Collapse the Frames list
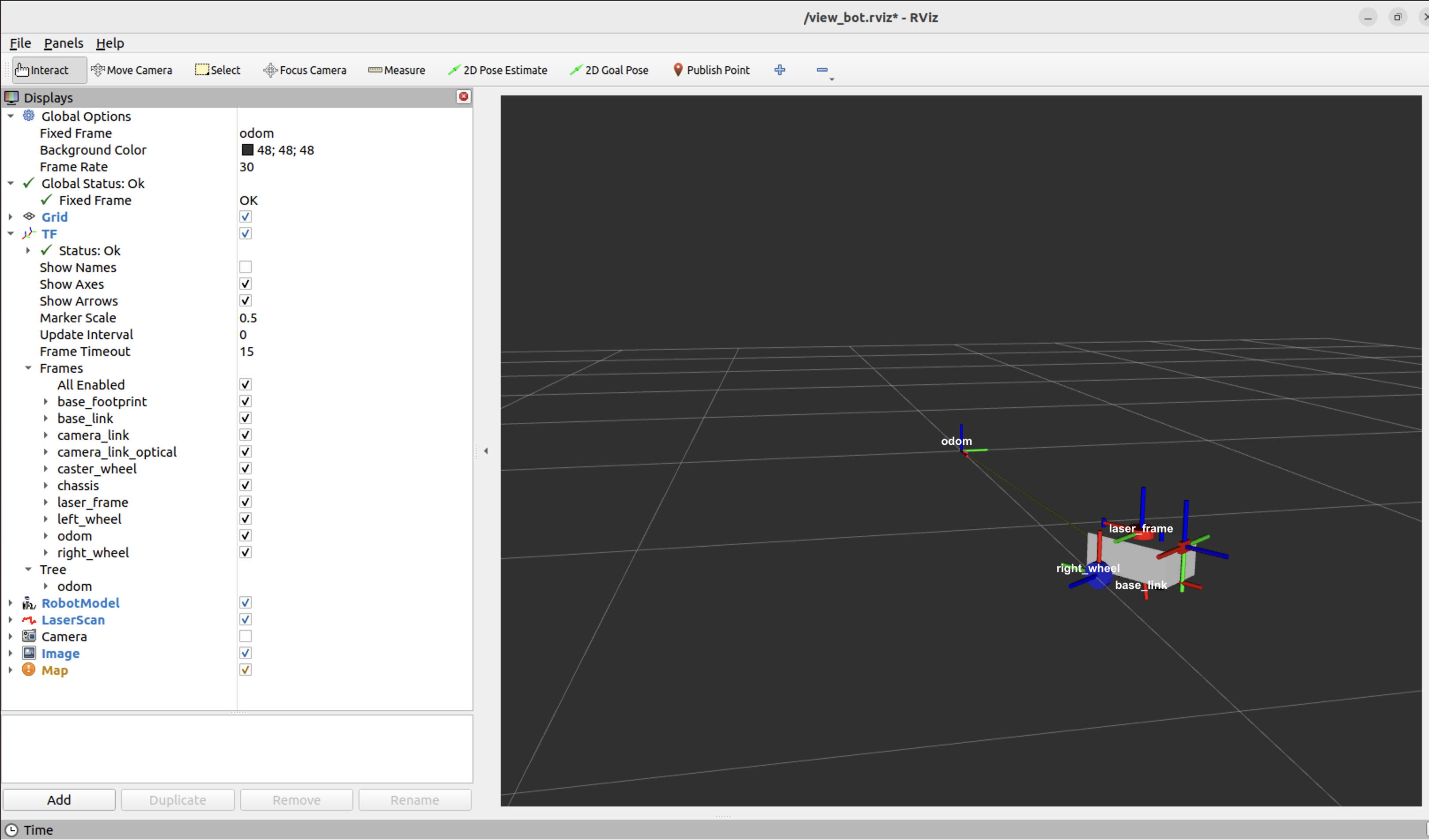This screenshot has height=840, width=1429. [28, 368]
